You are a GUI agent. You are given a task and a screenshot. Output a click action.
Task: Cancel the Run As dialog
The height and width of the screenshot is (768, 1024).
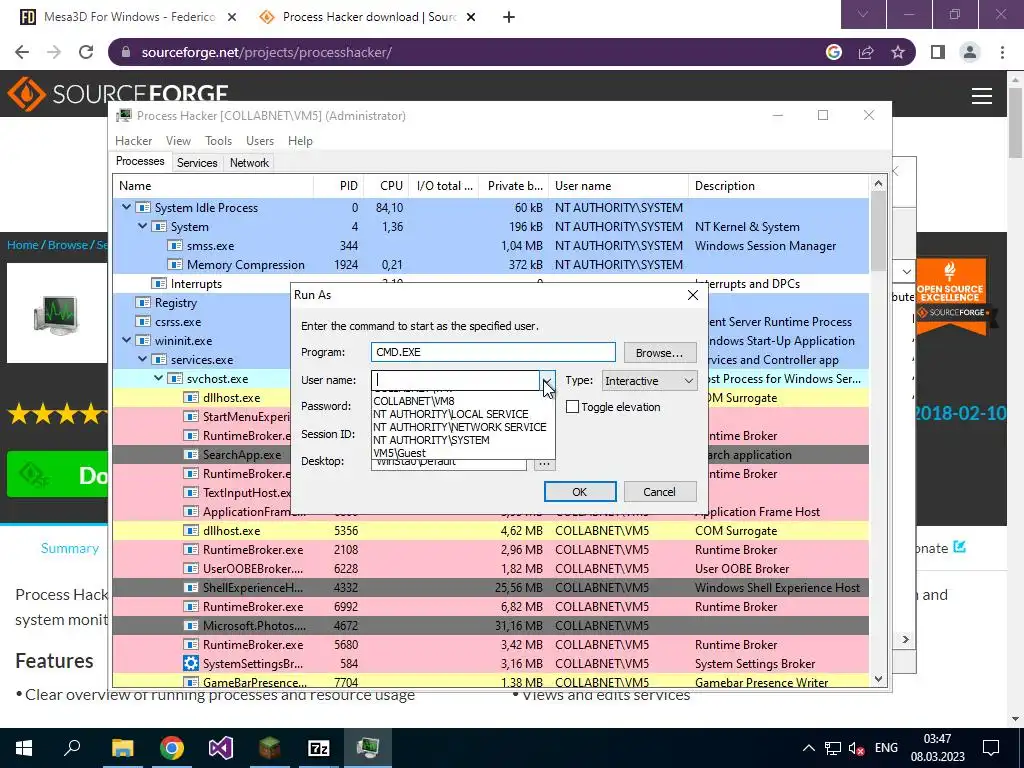point(660,492)
